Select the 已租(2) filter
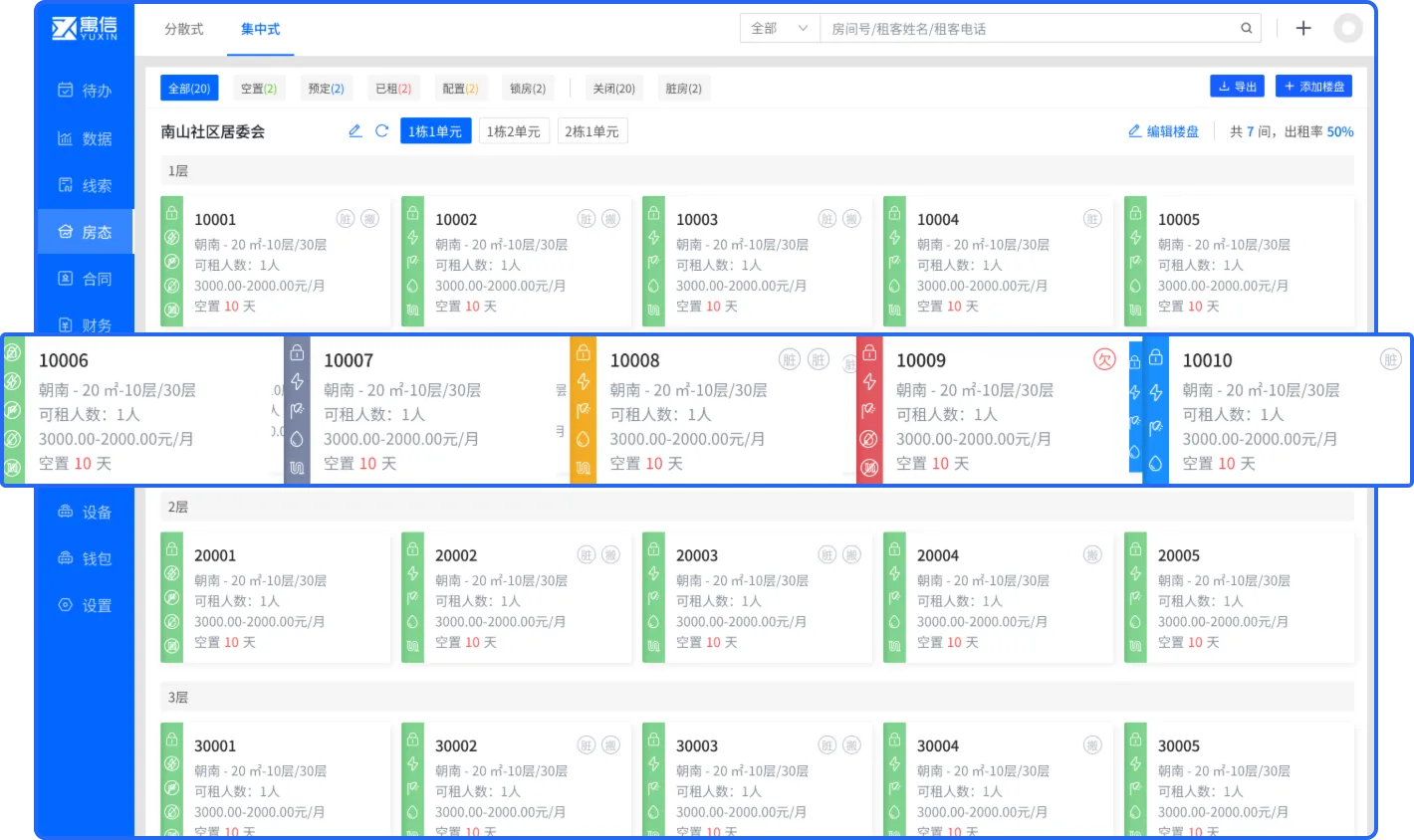 [393, 89]
